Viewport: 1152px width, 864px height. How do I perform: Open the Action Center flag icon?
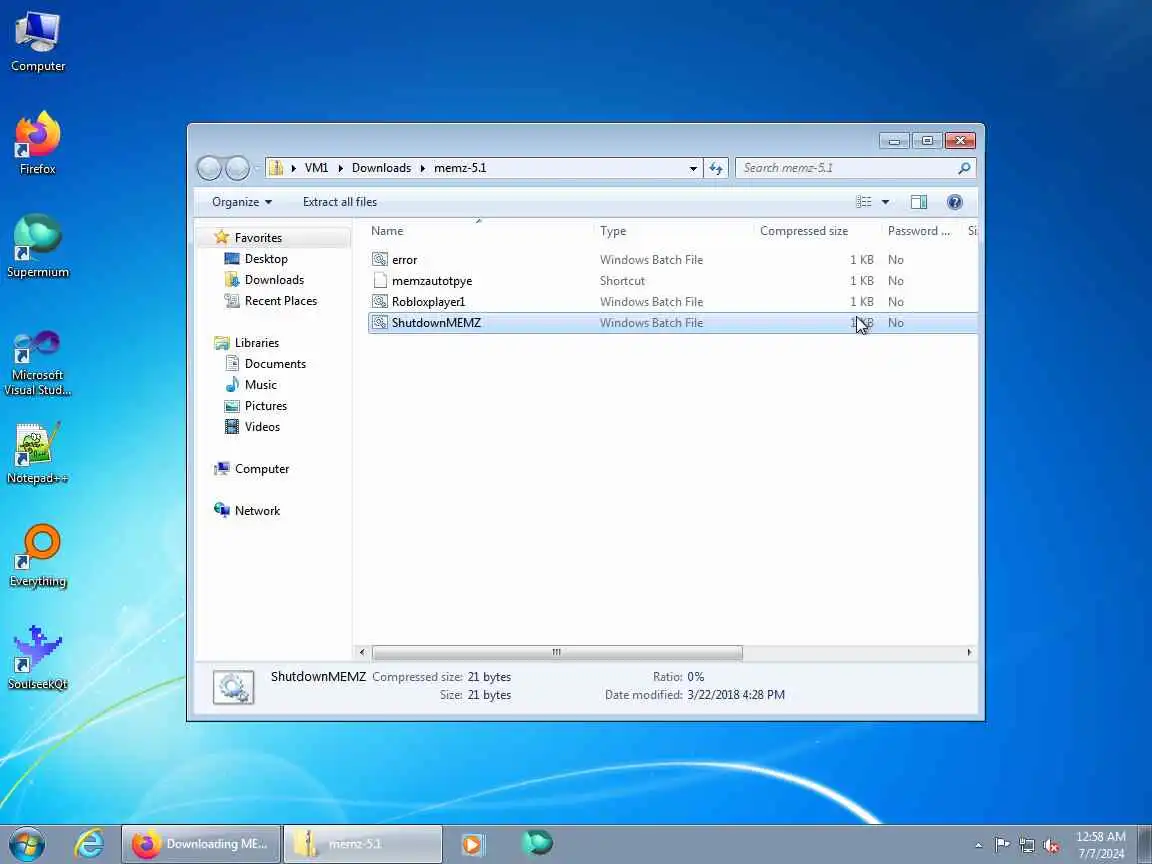1001,846
